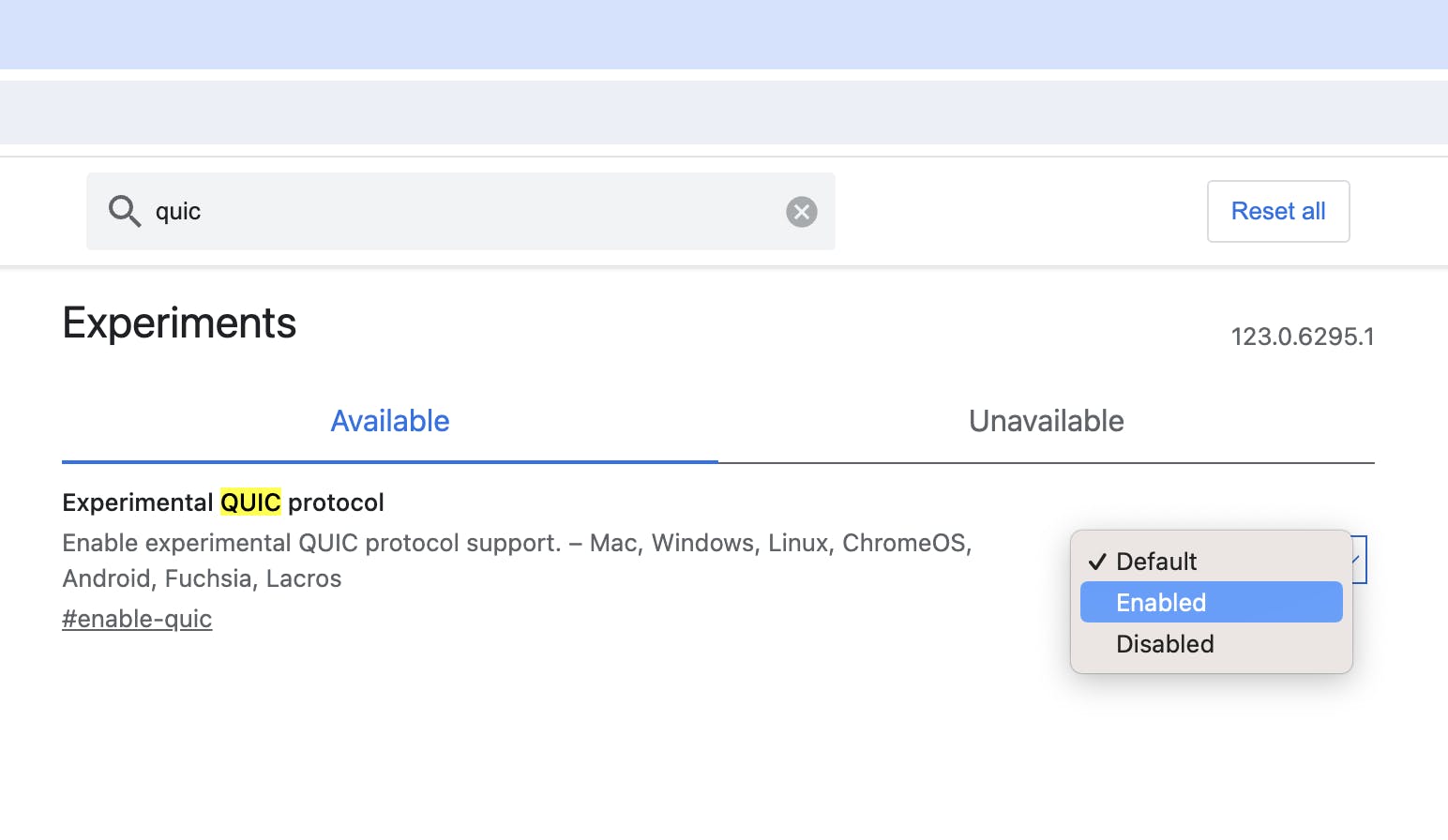Screen dimensions: 1448x840
Task: Click the search magnifier icon
Action: pyautogui.click(x=125, y=211)
